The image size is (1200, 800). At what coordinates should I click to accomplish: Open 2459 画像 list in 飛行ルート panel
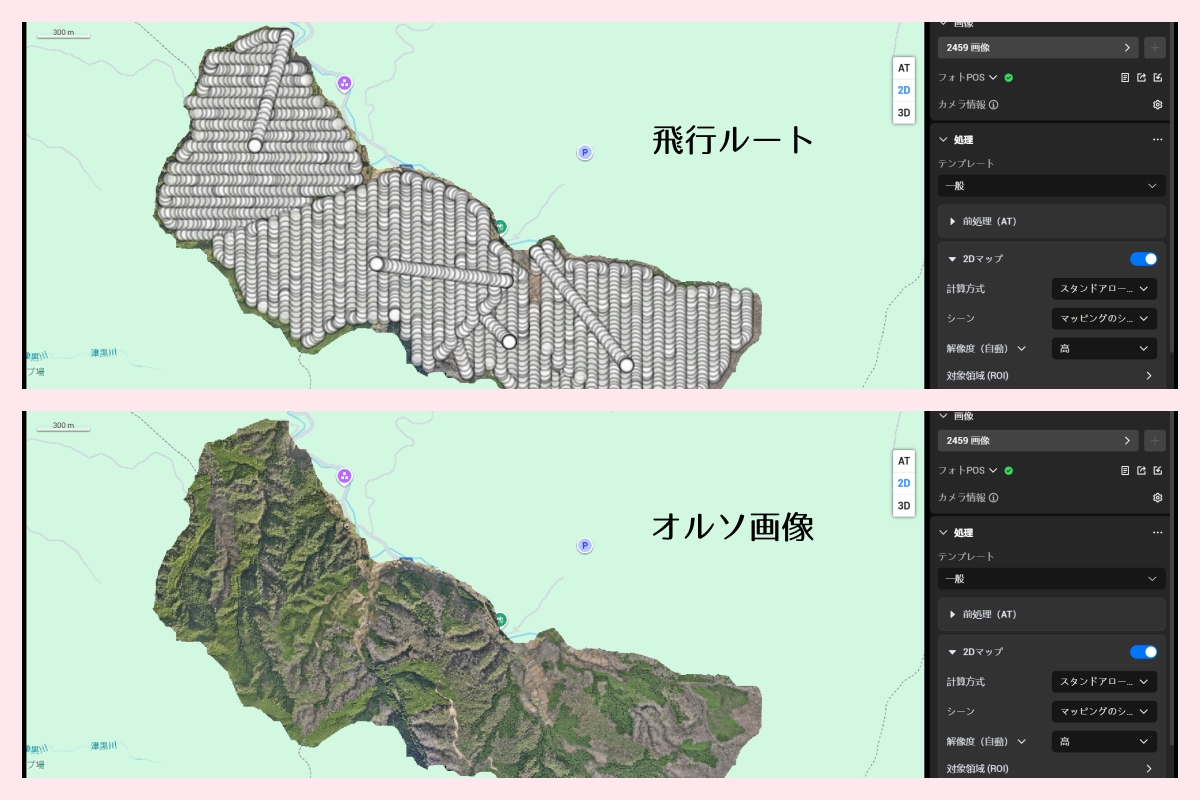pyautogui.click(x=1038, y=47)
